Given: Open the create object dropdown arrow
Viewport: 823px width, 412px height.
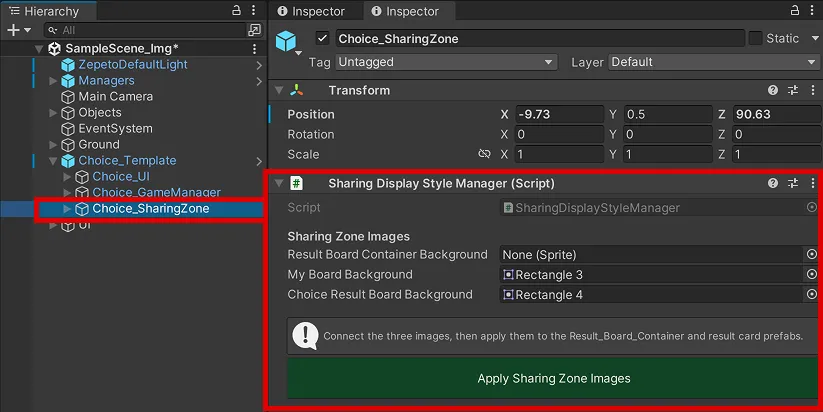Looking at the screenshot, I should point(28,30).
